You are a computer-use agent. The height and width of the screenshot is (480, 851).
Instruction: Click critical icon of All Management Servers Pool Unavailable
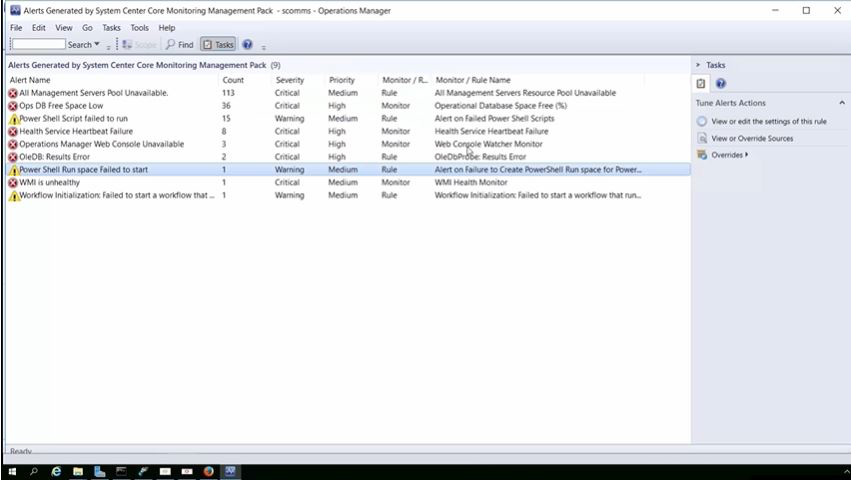(13, 93)
